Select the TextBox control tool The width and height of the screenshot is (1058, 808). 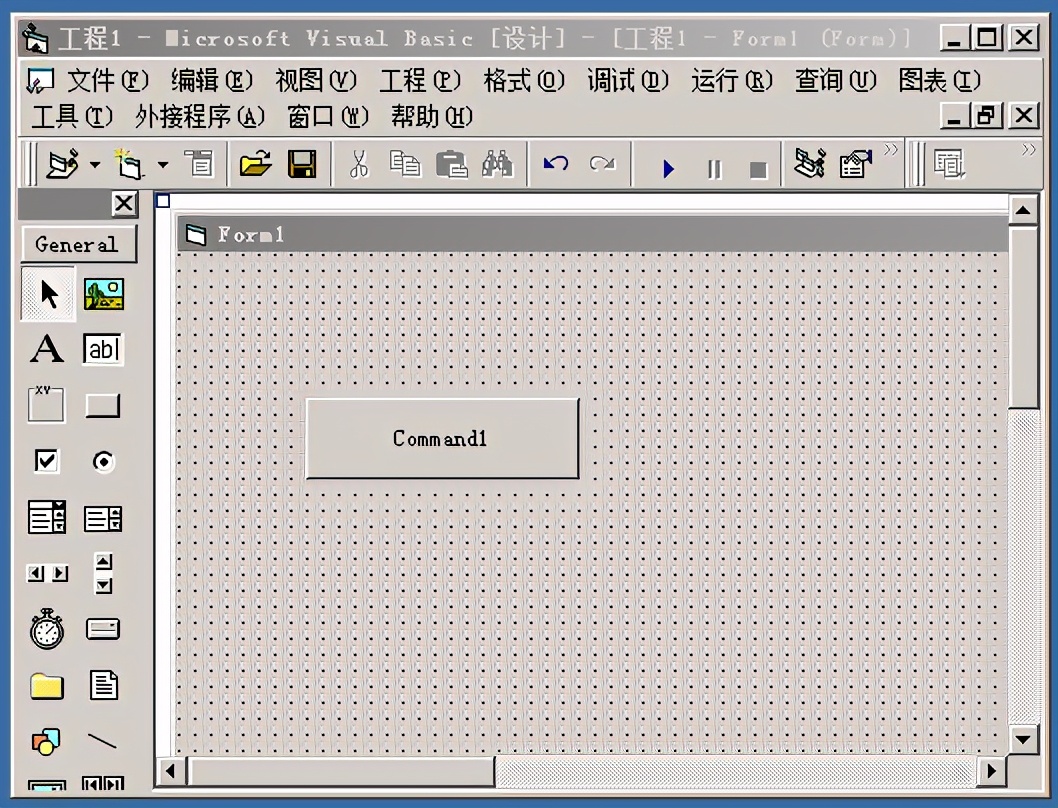103,349
